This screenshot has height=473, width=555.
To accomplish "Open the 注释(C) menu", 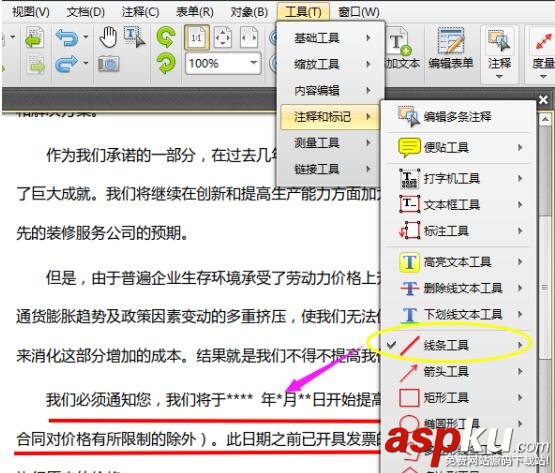I will [140, 12].
